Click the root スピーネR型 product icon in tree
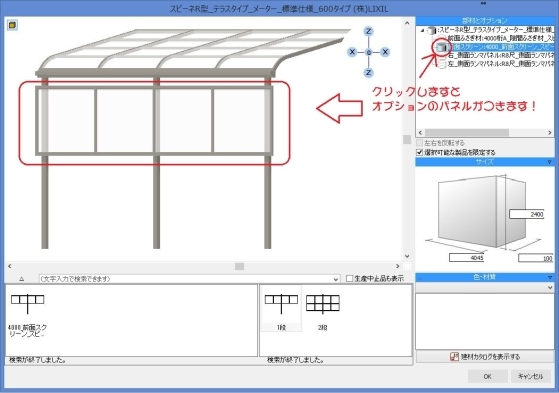Viewport: 559px width, 393px height. pyautogui.click(x=432, y=30)
